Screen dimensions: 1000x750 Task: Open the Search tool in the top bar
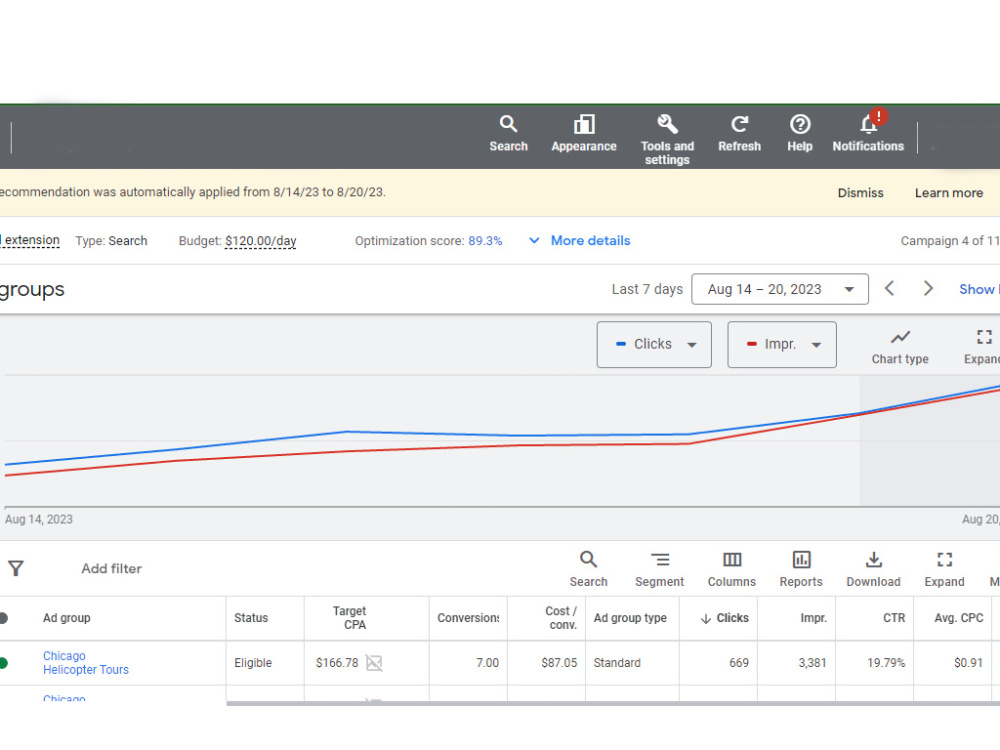508,134
